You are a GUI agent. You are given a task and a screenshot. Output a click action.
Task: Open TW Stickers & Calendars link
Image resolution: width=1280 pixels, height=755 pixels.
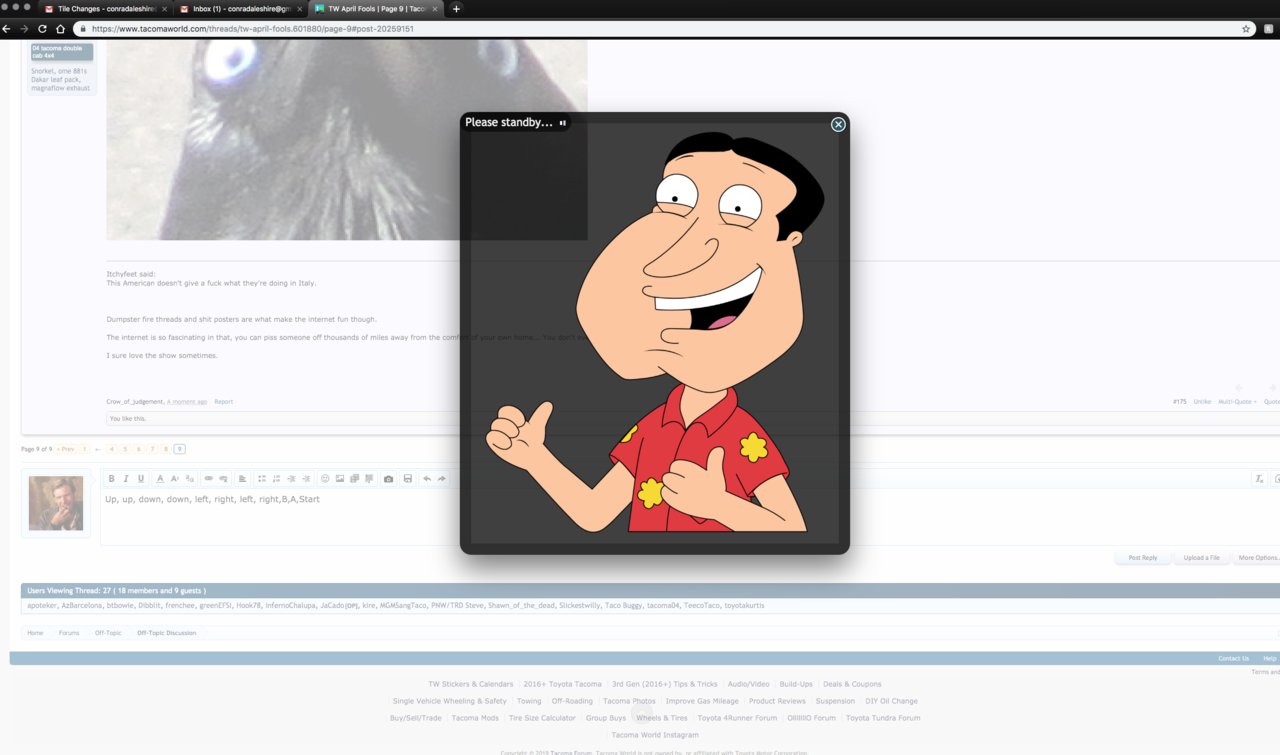[x=471, y=684]
